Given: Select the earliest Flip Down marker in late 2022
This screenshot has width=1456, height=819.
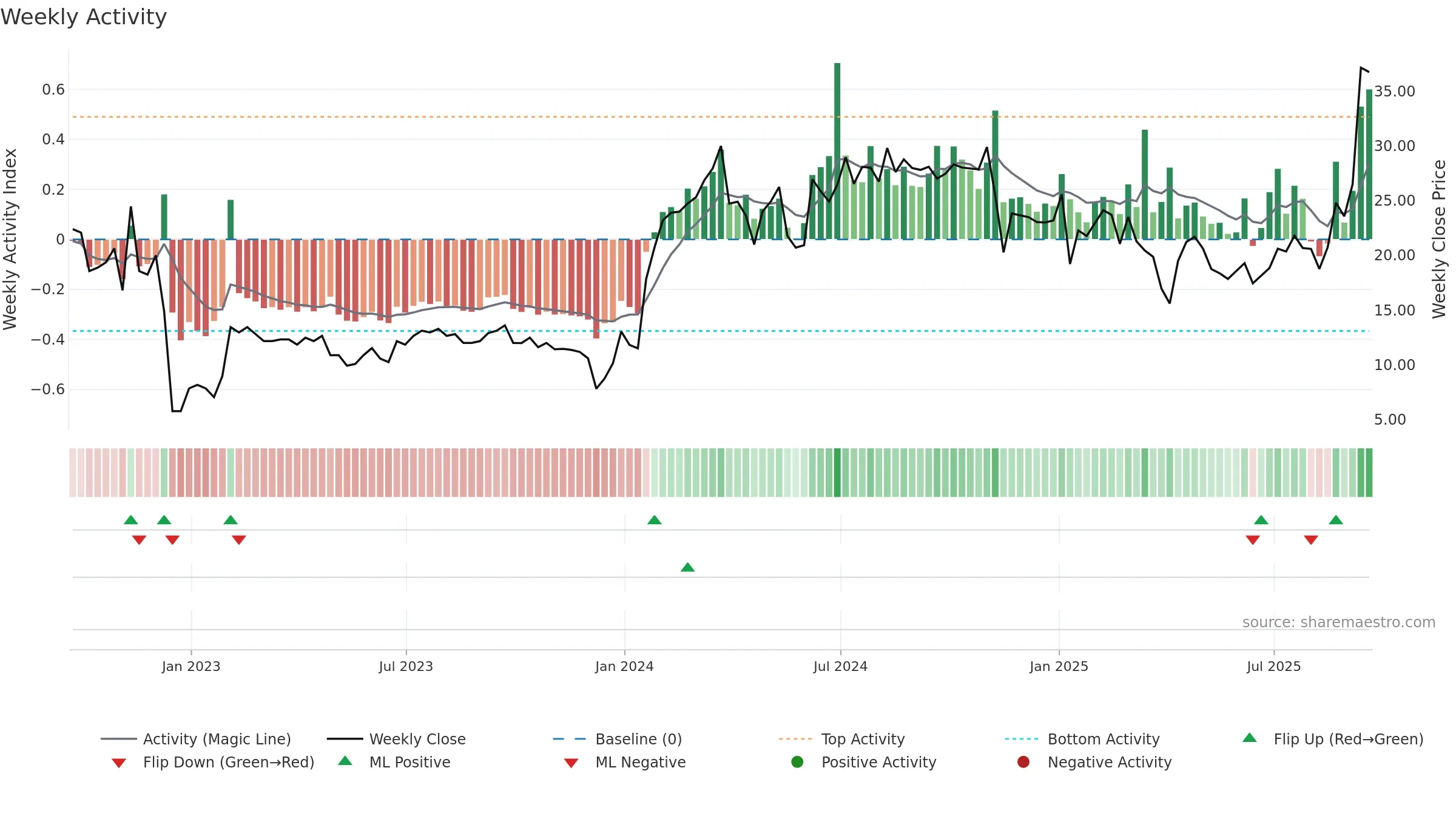Looking at the screenshot, I should click(x=139, y=540).
